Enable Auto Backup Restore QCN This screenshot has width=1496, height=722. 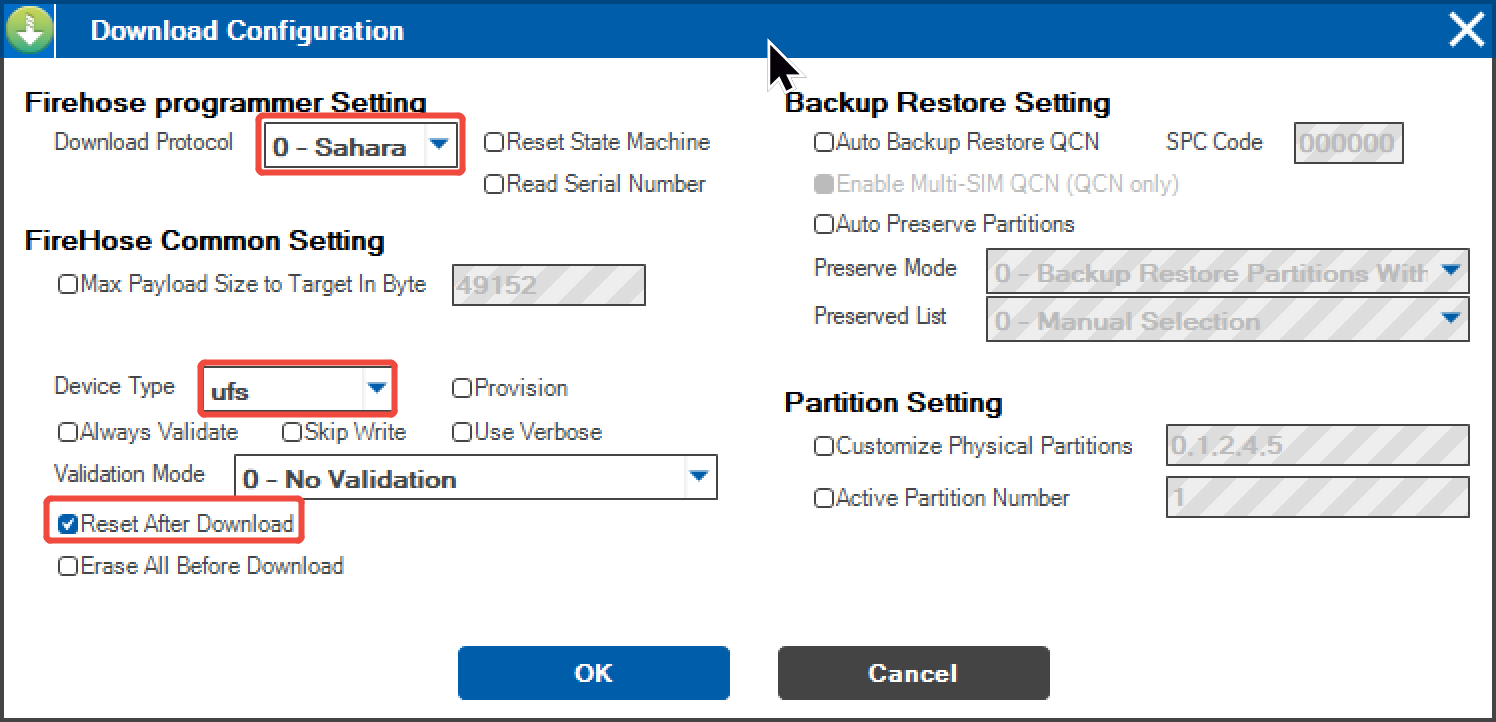[824, 143]
